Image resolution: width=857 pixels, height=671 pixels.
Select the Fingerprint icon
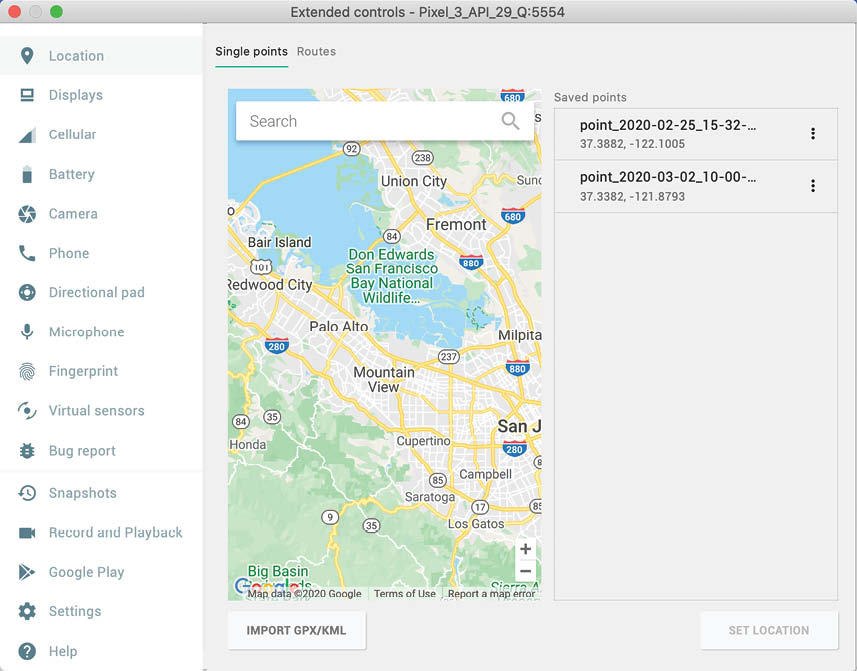(x=27, y=371)
